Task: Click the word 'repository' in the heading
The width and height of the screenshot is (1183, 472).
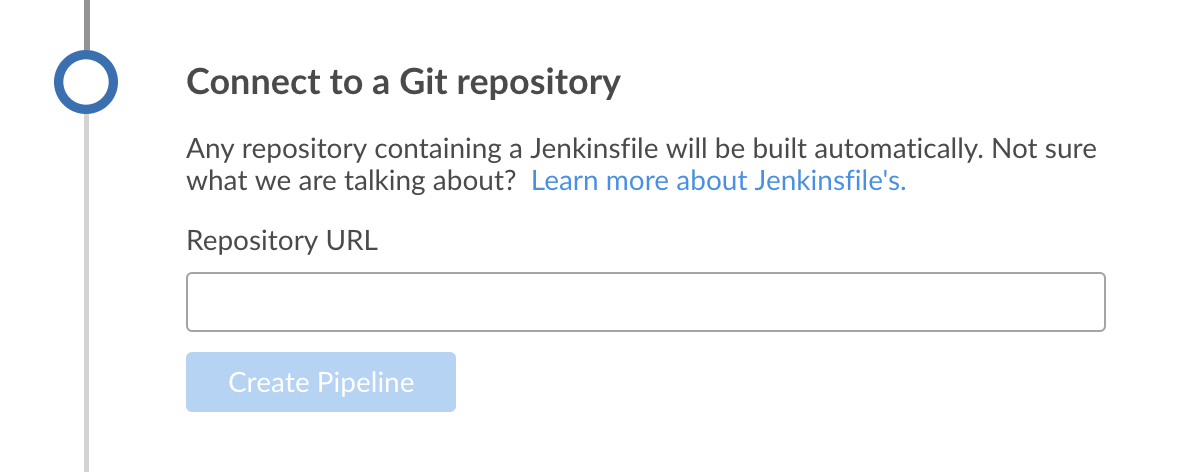Action: [547, 81]
